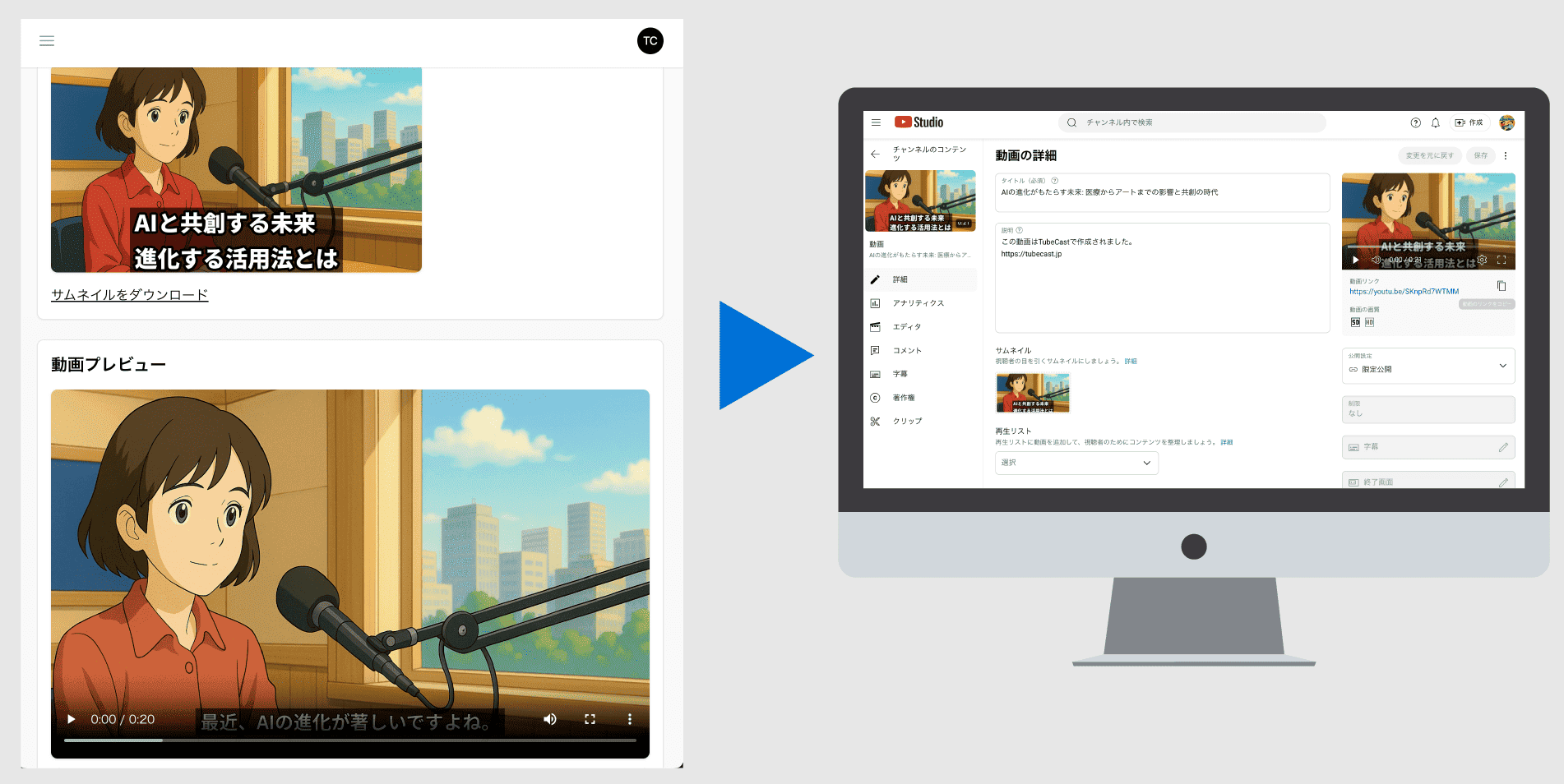This screenshot has width=1564, height=784.
Task: Open the three-dot overflow menu near 保存
Action: point(1506,155)
